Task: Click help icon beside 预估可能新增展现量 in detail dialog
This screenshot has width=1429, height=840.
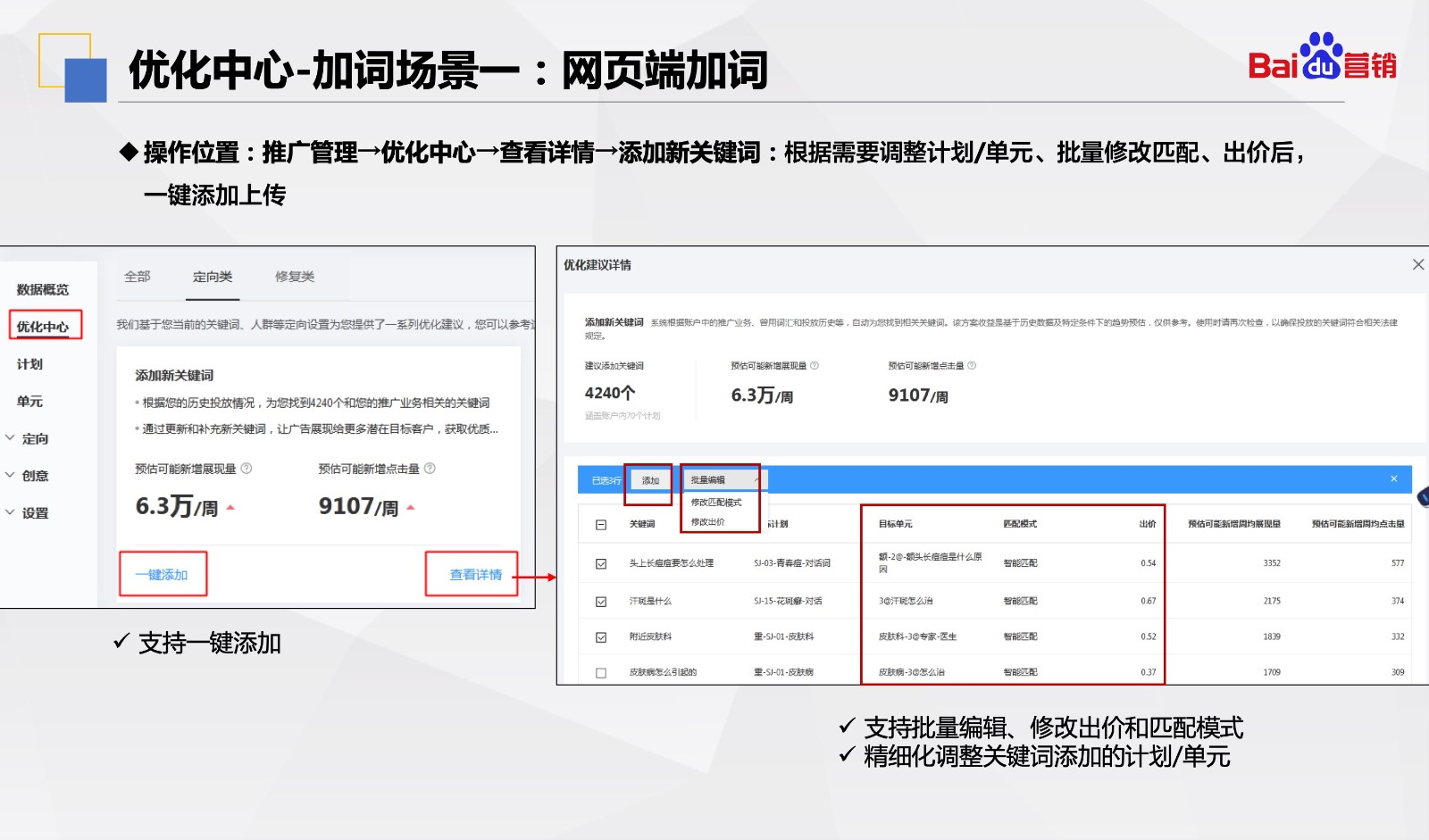Action: [x=815, y=365]
